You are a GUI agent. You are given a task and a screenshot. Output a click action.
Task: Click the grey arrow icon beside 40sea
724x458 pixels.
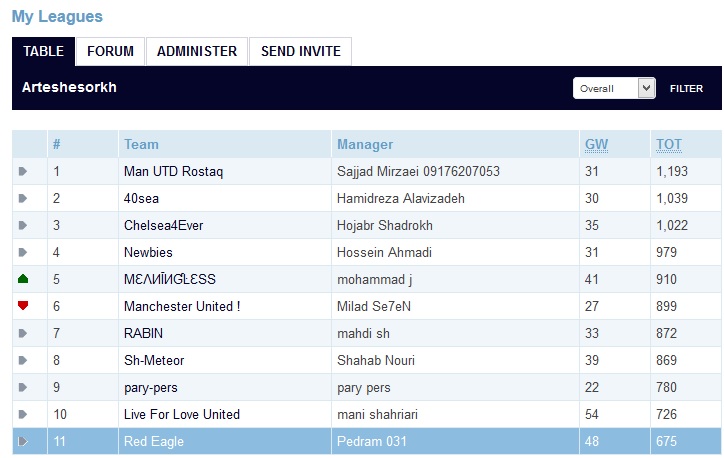click(23, 198)
